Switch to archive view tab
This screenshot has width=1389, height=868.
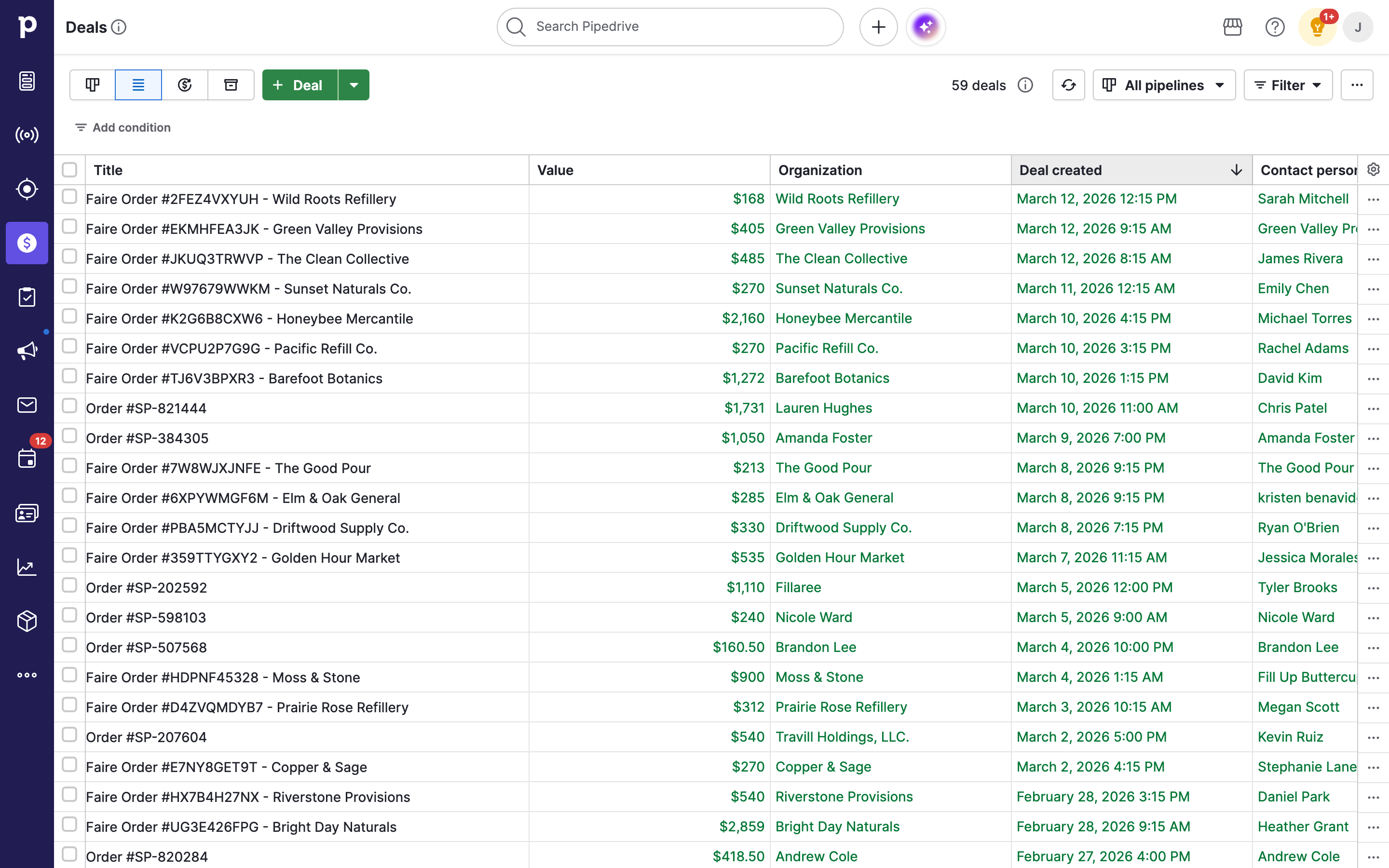pyautogui.click(x=231, y=85)
